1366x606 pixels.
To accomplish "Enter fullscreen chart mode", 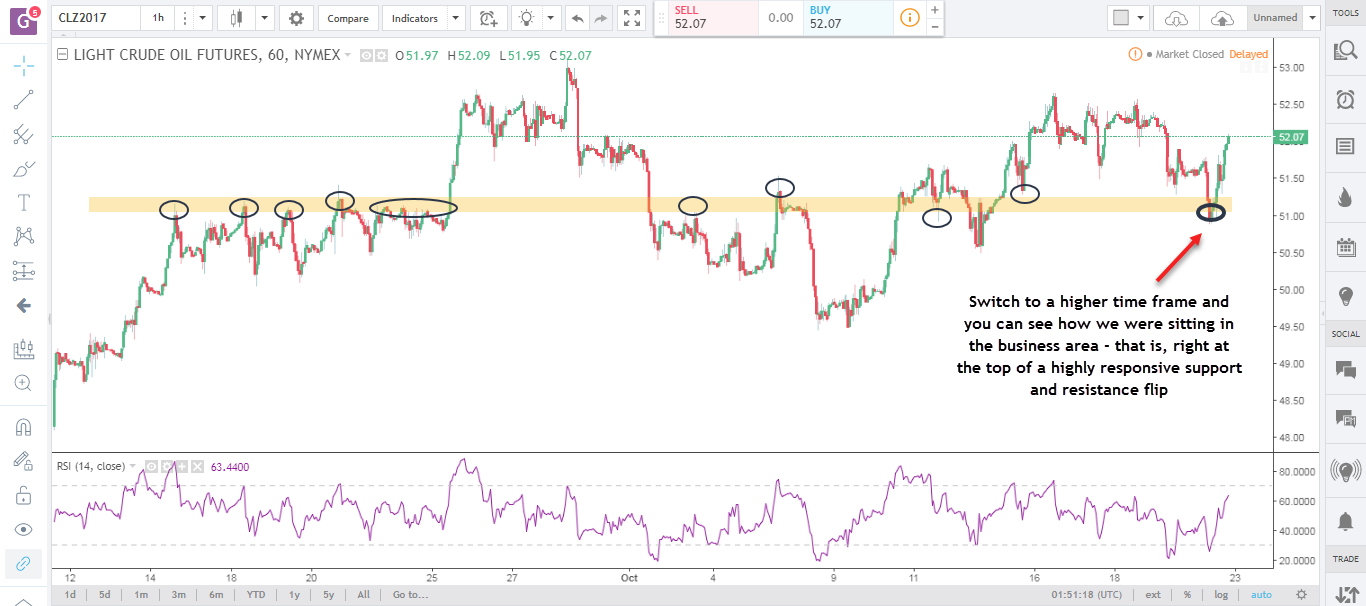I will [x=631, y=18].
